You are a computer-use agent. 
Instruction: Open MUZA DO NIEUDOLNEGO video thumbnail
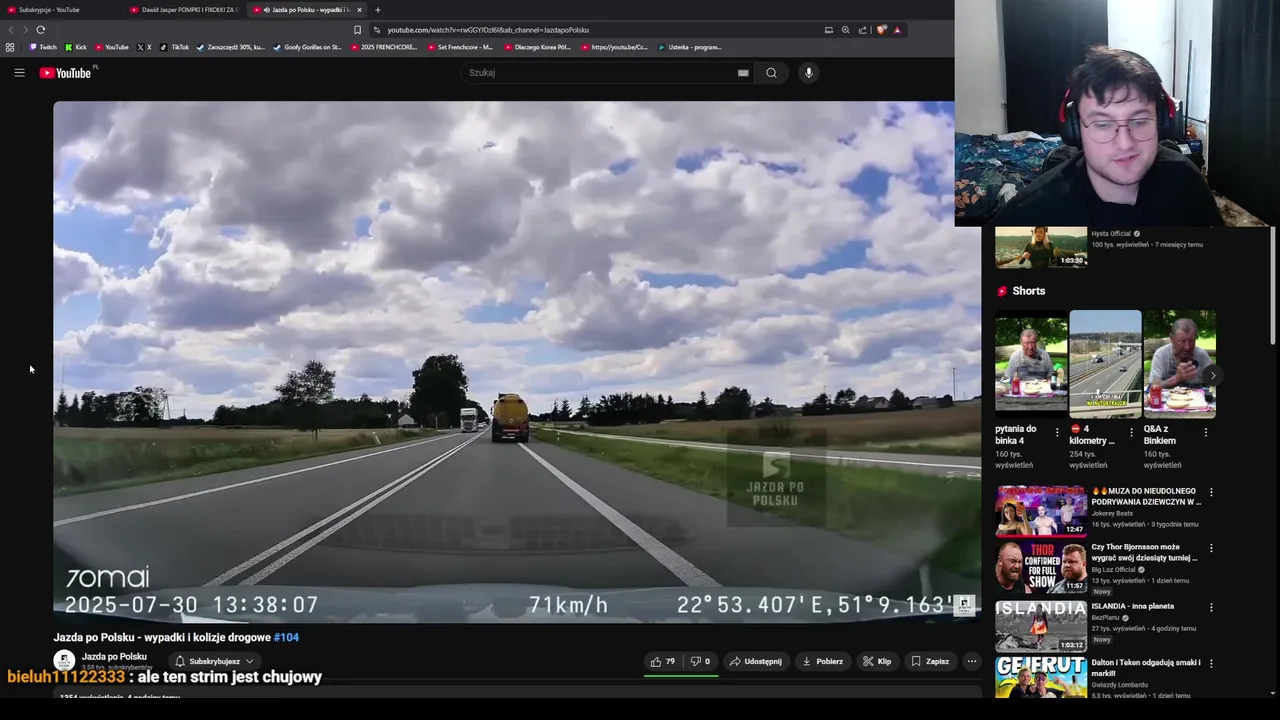[x=1040, y=511]
